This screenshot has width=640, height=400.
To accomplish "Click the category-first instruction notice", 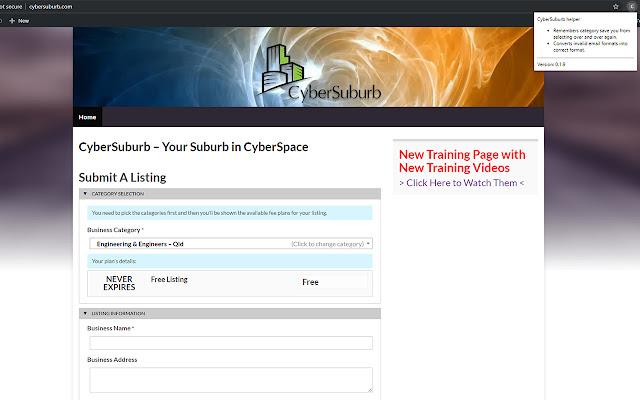I will pyautogui.click(x=230, y=213).
